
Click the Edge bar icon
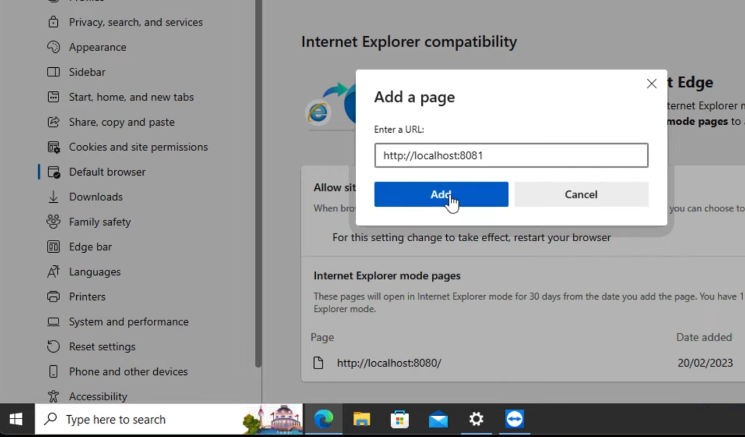[x=53, y=247]
